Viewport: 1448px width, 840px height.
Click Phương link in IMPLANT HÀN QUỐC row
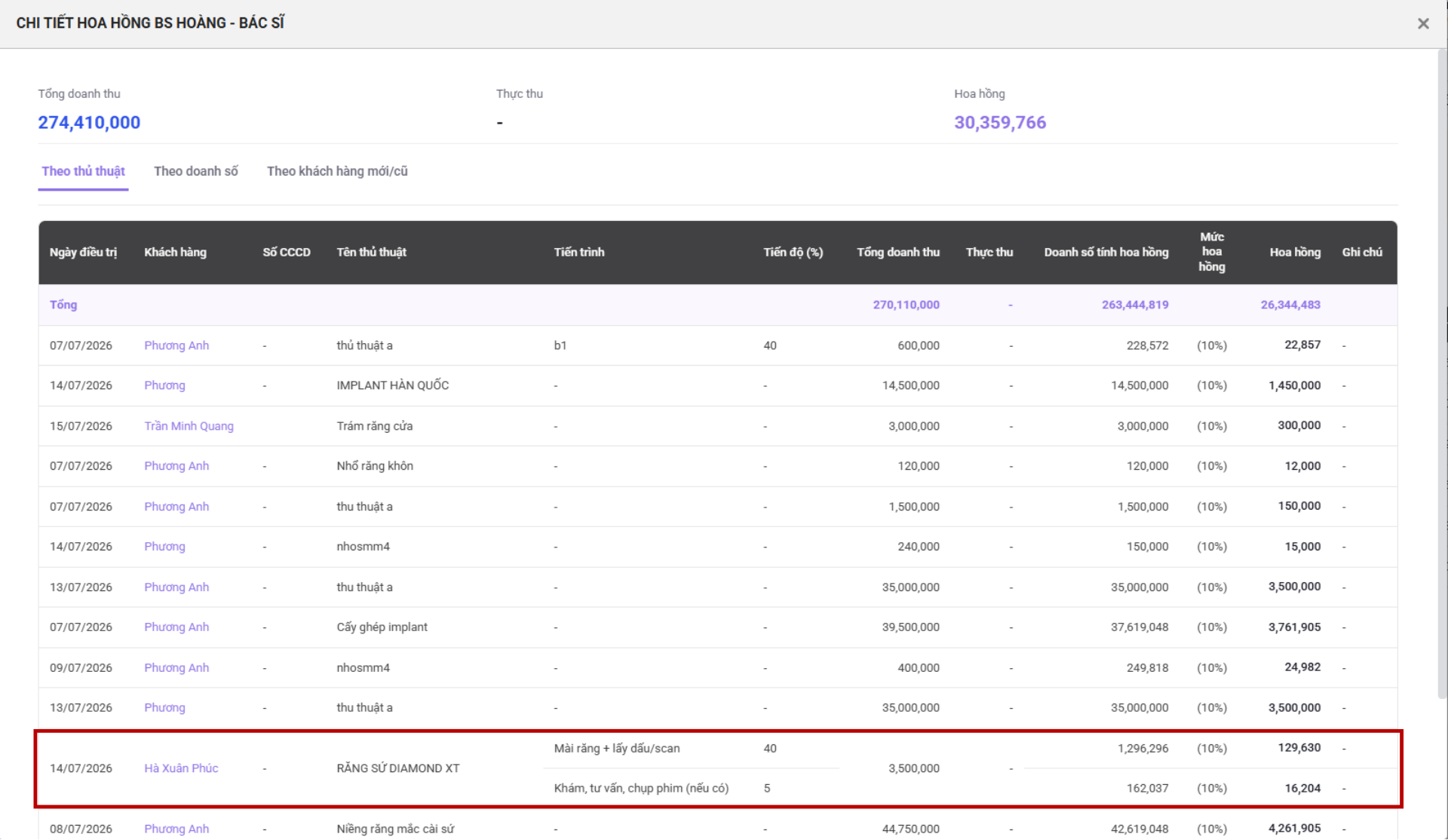click(164, 385)
